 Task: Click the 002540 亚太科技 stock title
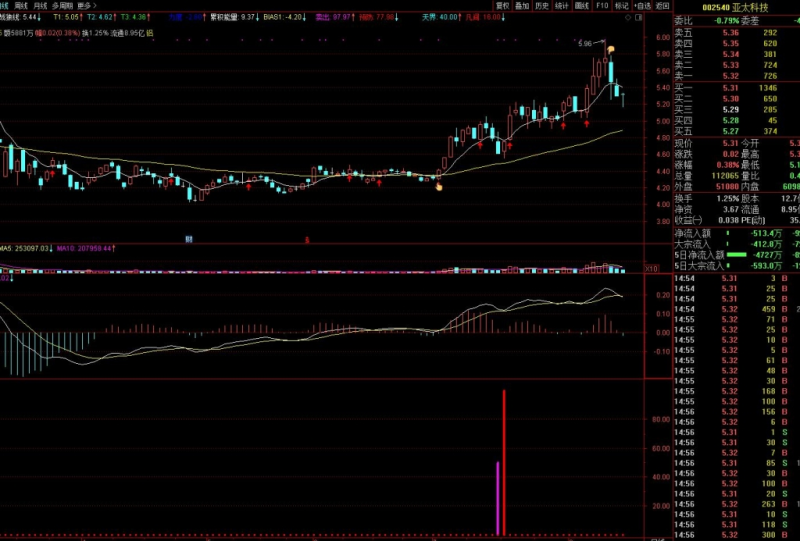[x=735, y=6]
